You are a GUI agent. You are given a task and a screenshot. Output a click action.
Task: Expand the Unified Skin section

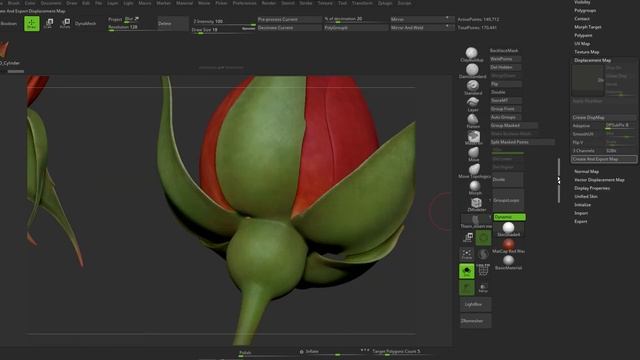pos(586,196)
